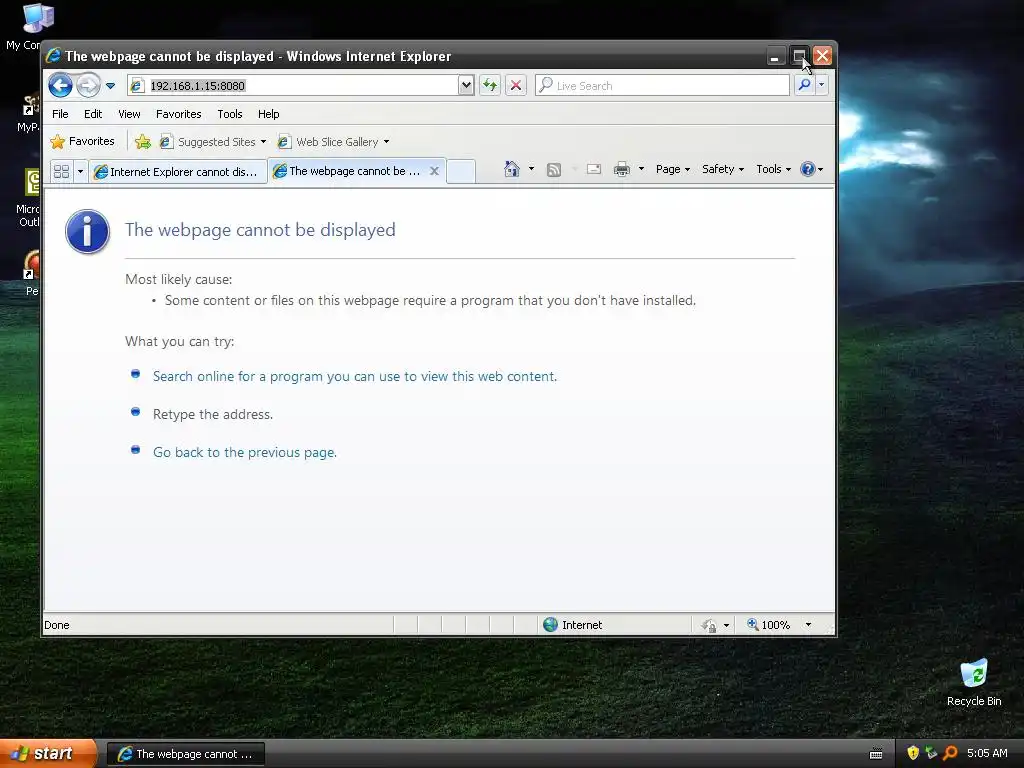1024x768 pixels.
Task: Open Favorites center with the star button
Action: pos(82,141)
